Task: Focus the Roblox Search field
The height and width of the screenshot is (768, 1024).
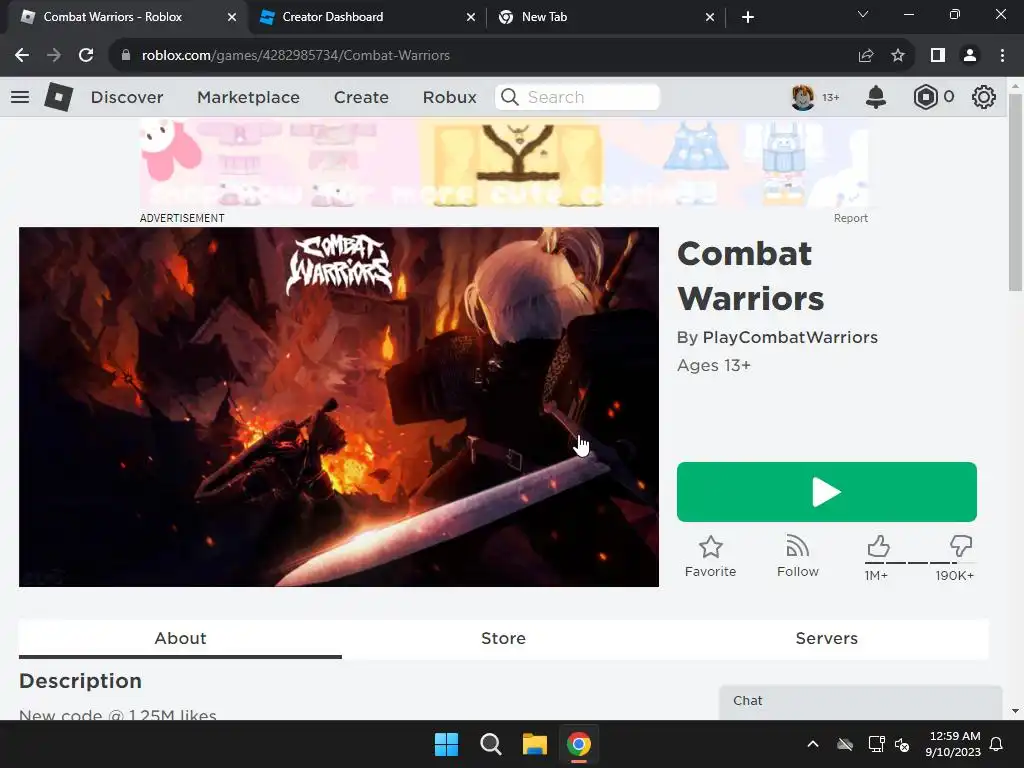Action: [577, 97]
